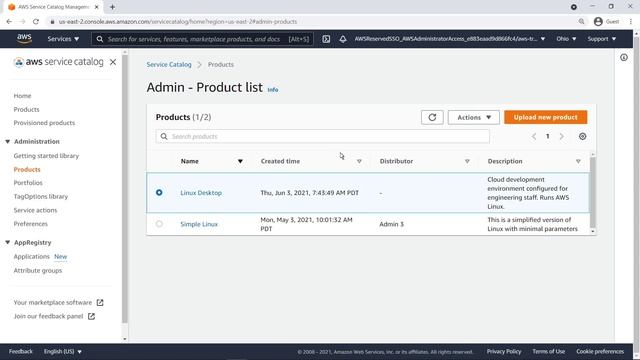This screenshot has height=360, width=640.
Task: Open Attribute groups in the sidebar
Action: point(38,271)
